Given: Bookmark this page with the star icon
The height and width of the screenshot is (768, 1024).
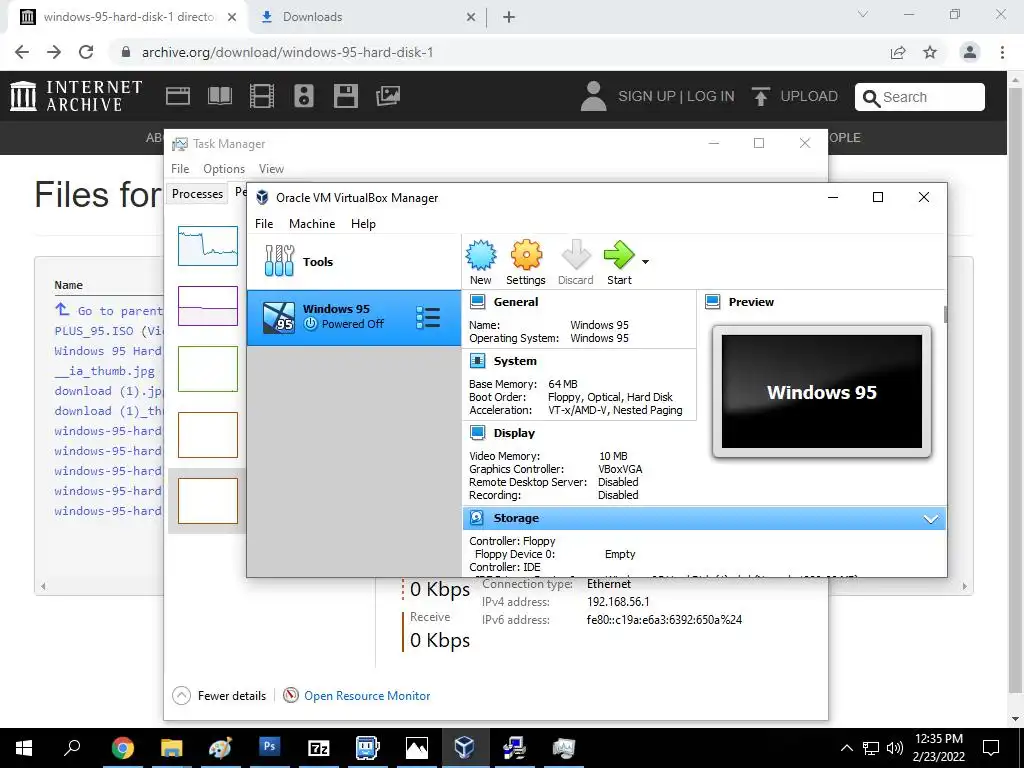Looking at the screenshot, I should pos(930,52).
